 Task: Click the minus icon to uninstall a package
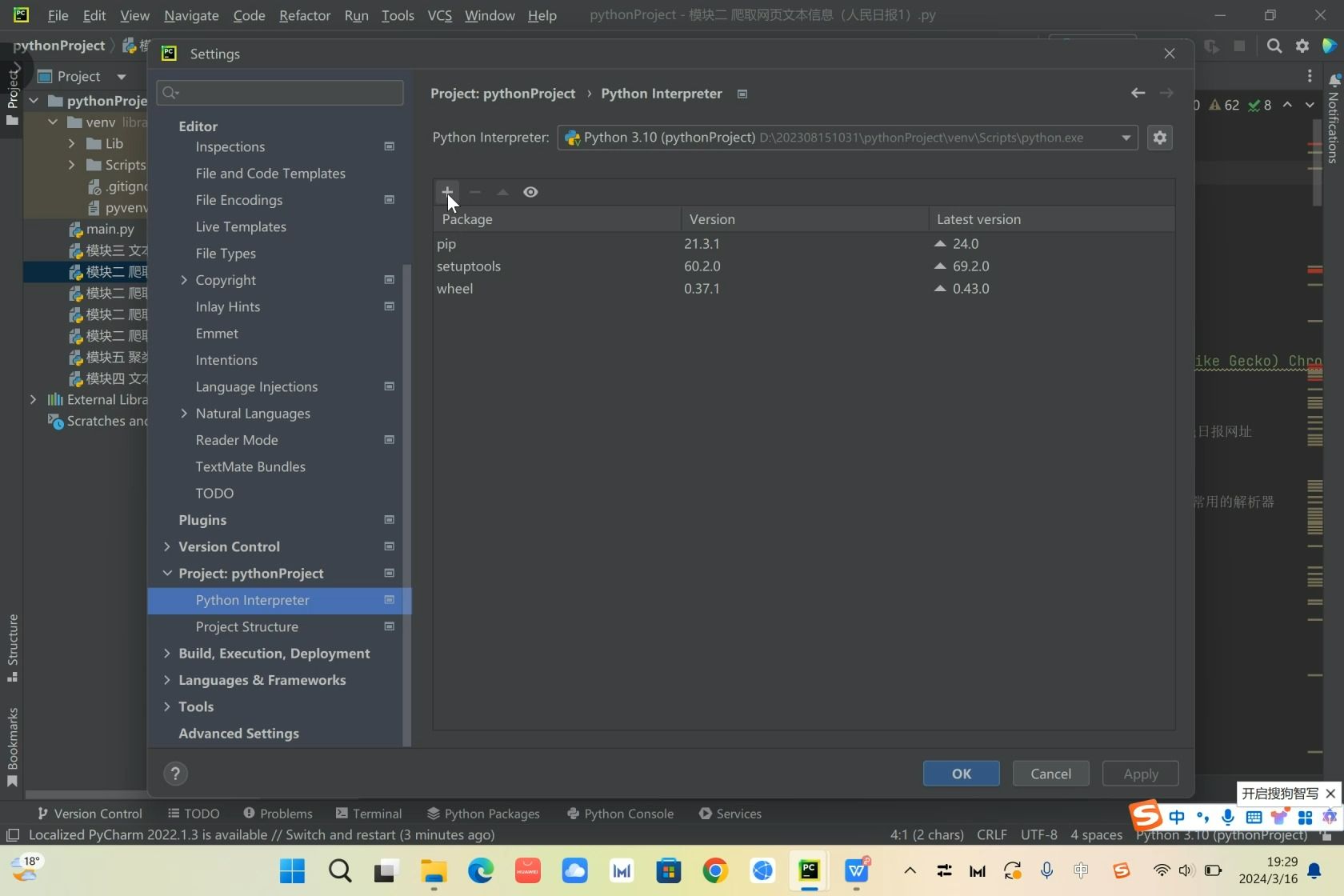[x=475, y=192]
